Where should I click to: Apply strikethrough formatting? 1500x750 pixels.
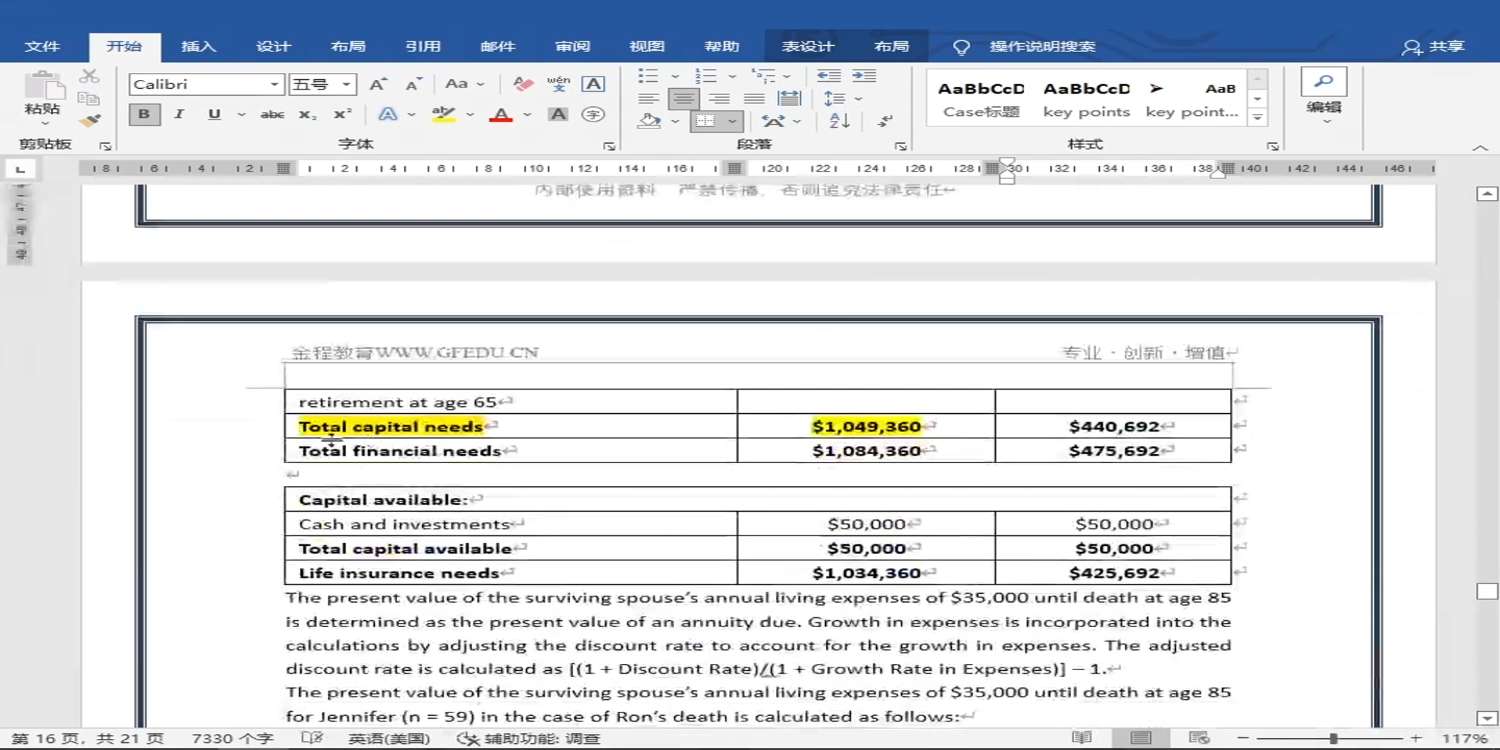pyautogui.click(x=272, y=115)
